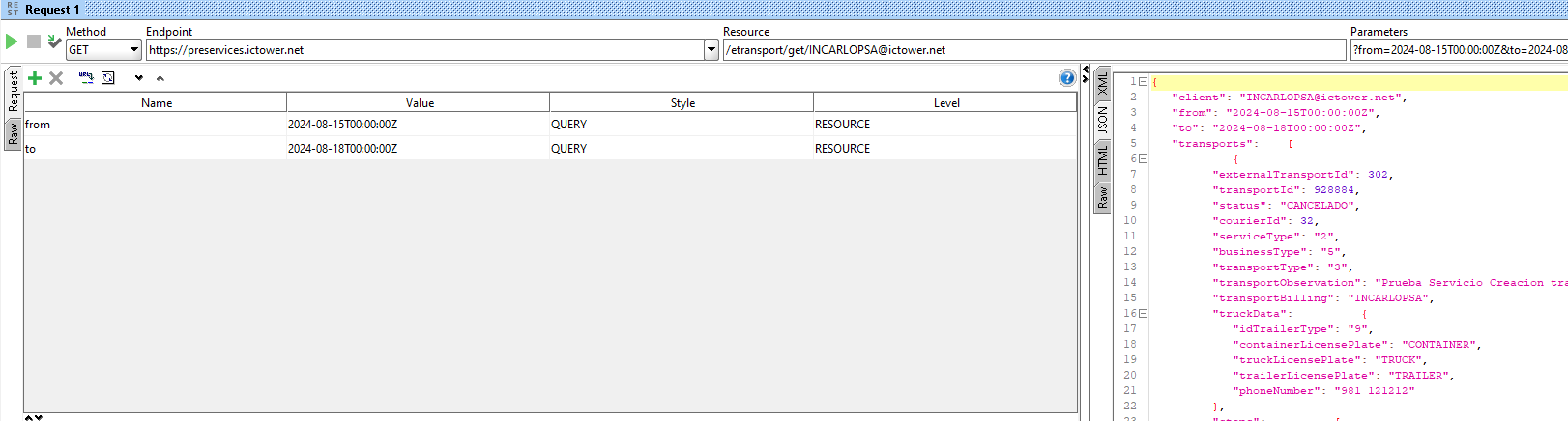Remove the selected parameter with the X icon
This screenshot has width=1568, height=421.
pyautogui.click(x=56, y=78)
